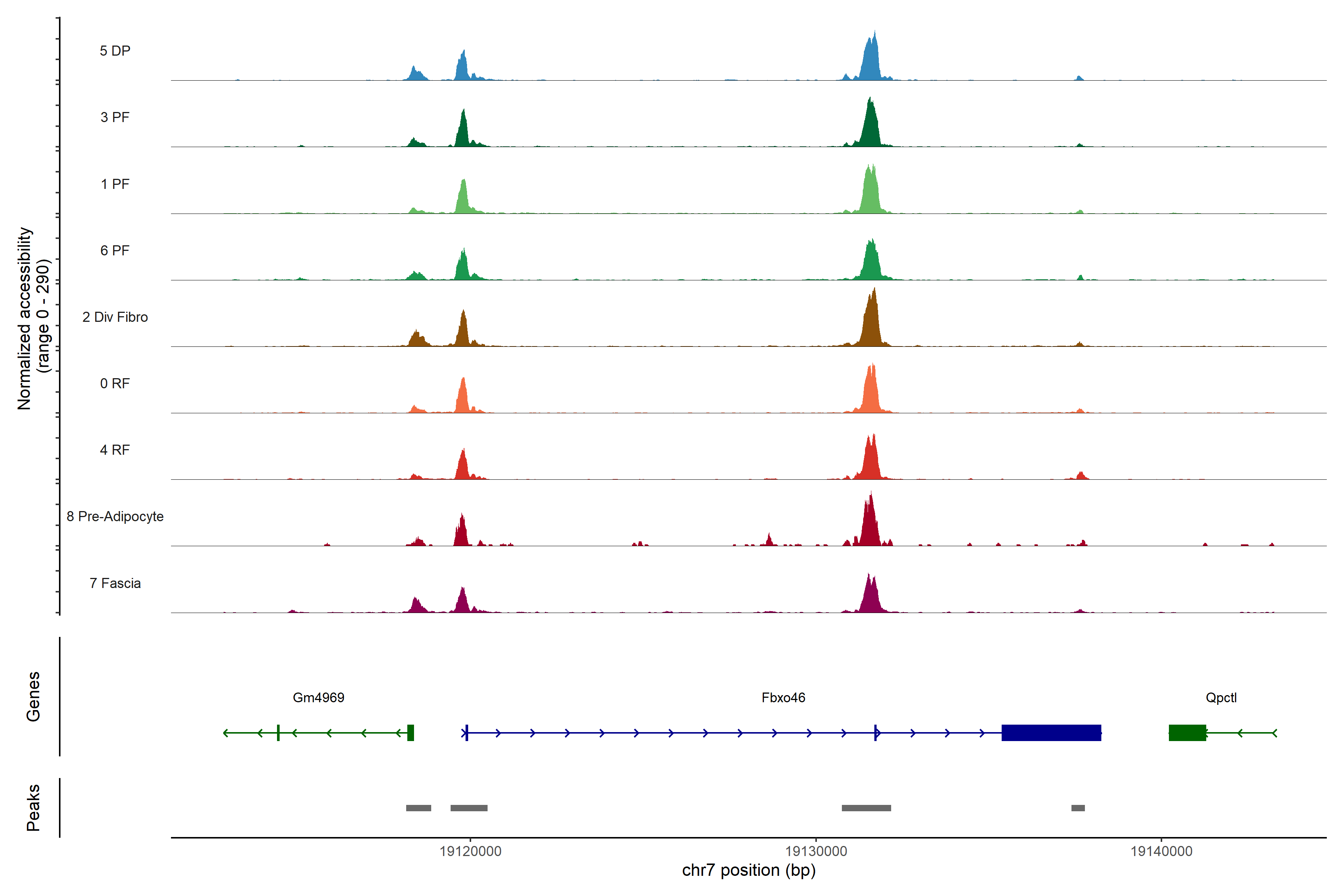Click the 19140000 axis tick label
Screen dimensions: 1344x896
tap(1161, 852)
